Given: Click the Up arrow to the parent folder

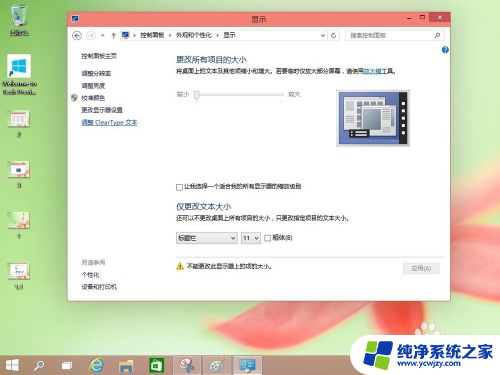Looking at the screenshot, I should [x=114, y=35].
